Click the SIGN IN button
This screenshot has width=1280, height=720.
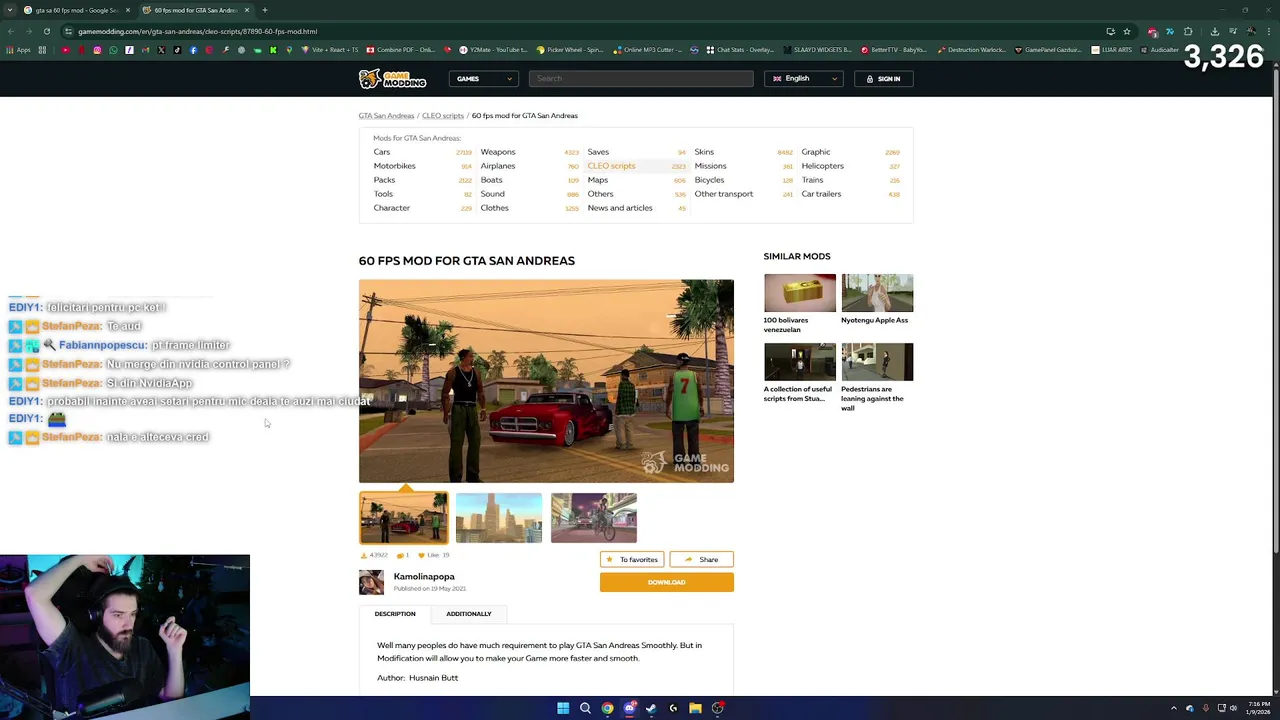coord(883,79)
